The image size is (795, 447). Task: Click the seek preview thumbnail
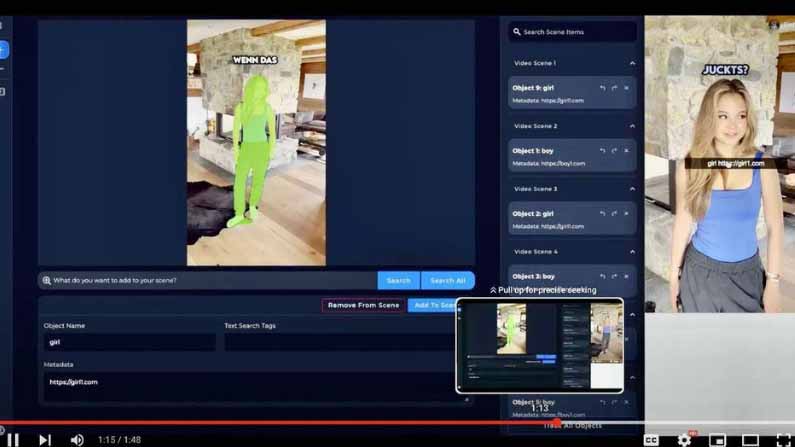[x=539, y=346]
